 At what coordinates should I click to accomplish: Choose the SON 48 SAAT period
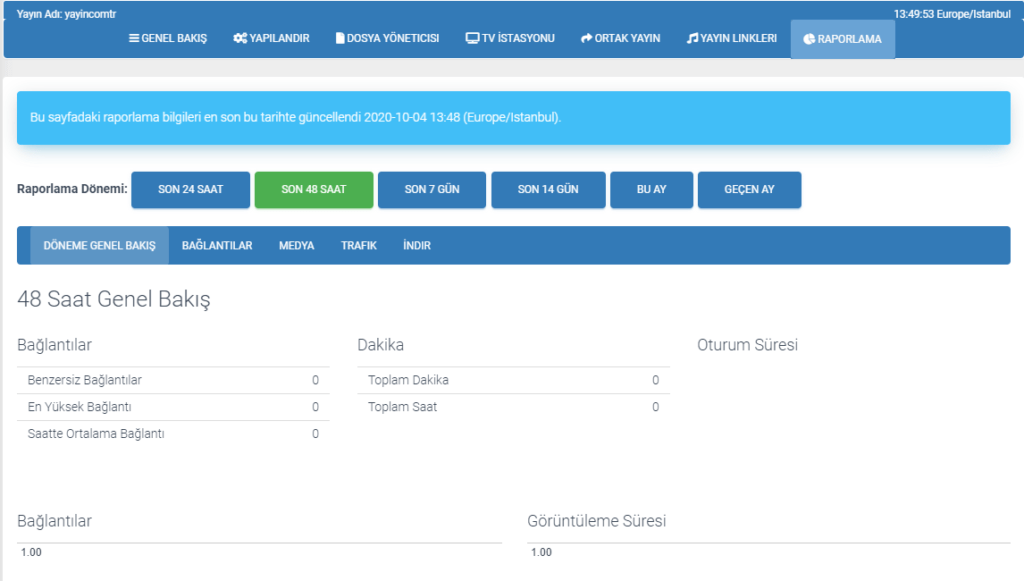coord(314,190)
